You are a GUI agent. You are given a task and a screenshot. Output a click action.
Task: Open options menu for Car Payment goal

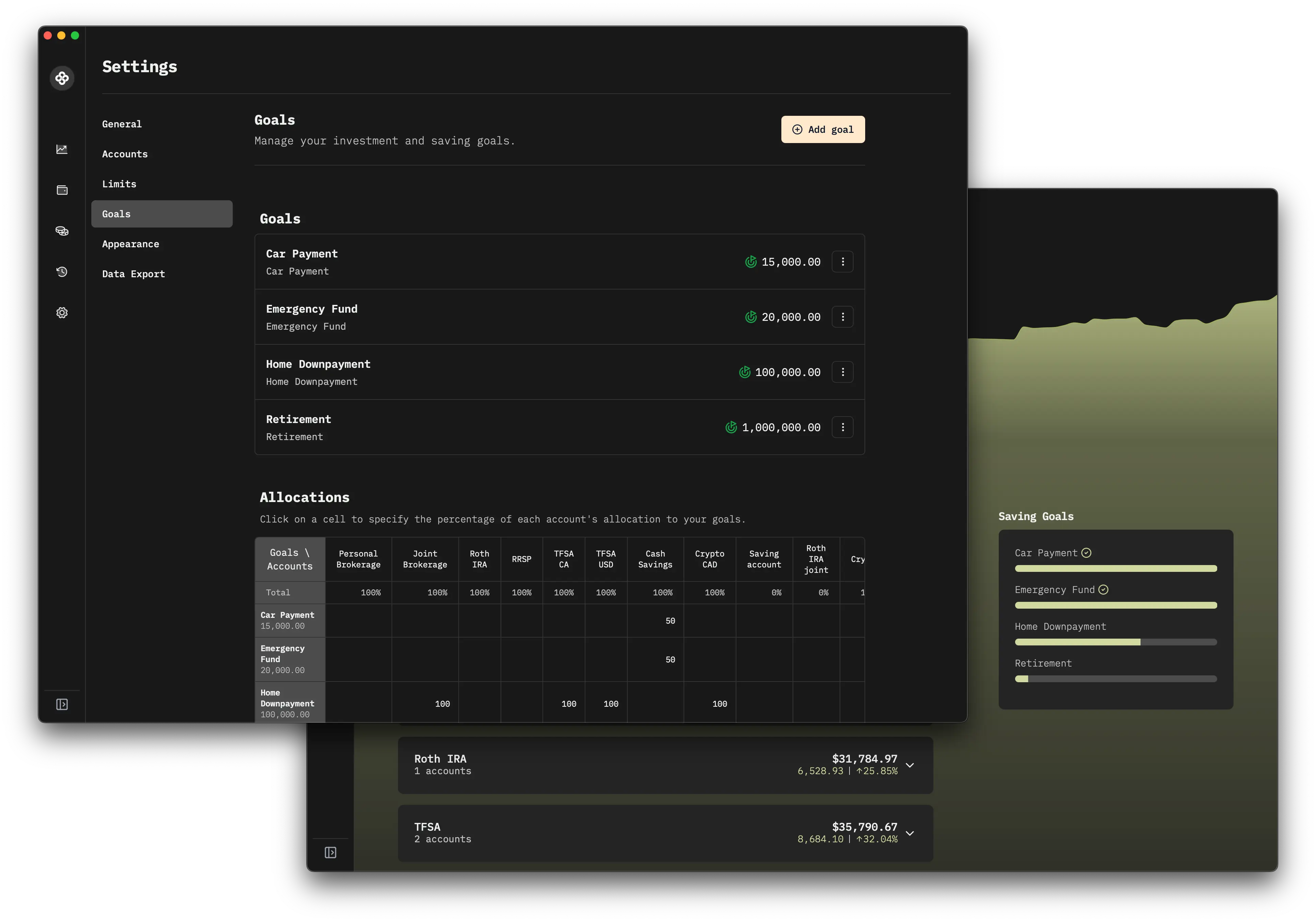click(843, 262)
